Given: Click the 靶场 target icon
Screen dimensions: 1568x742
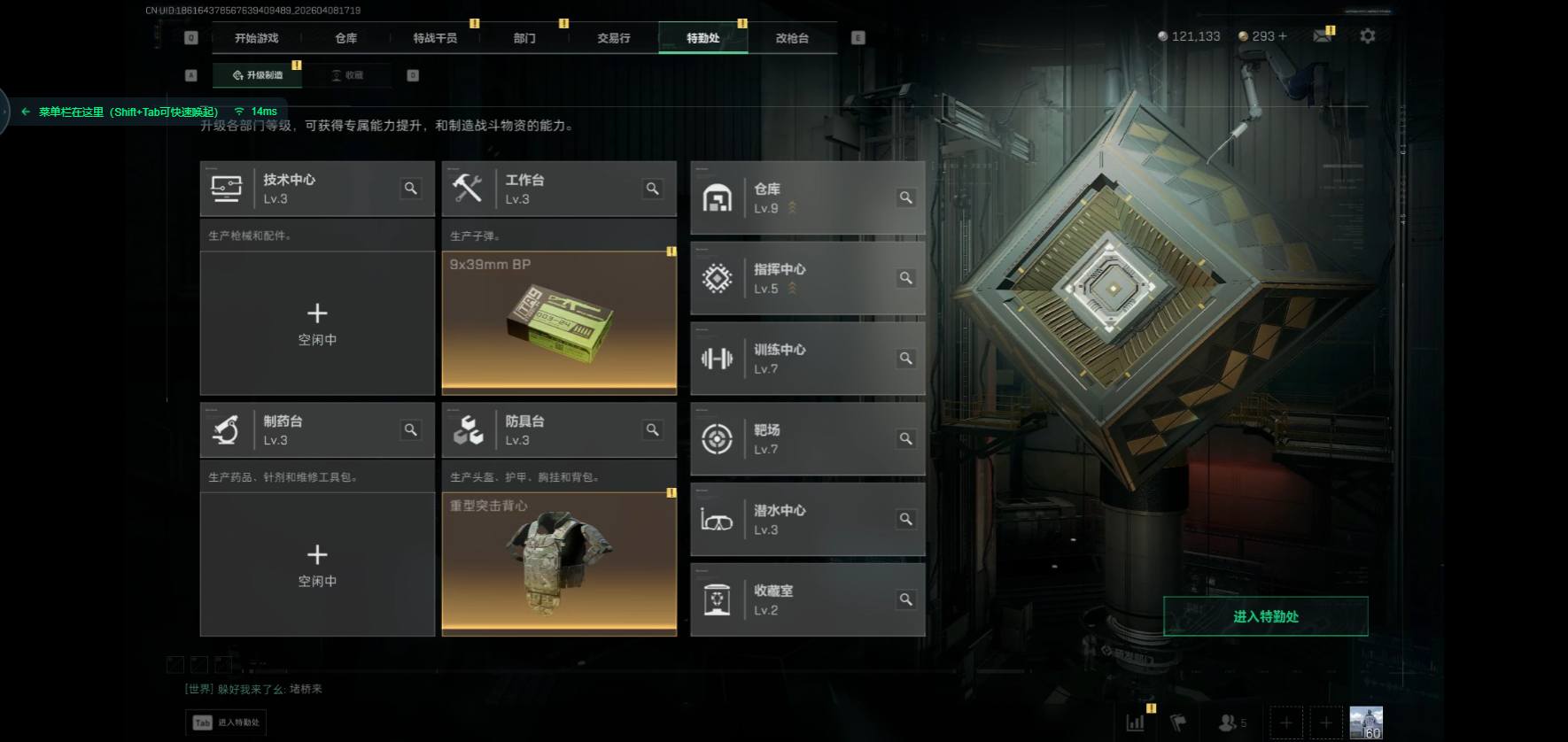Looking at the screenshot, I should point(717,439).
